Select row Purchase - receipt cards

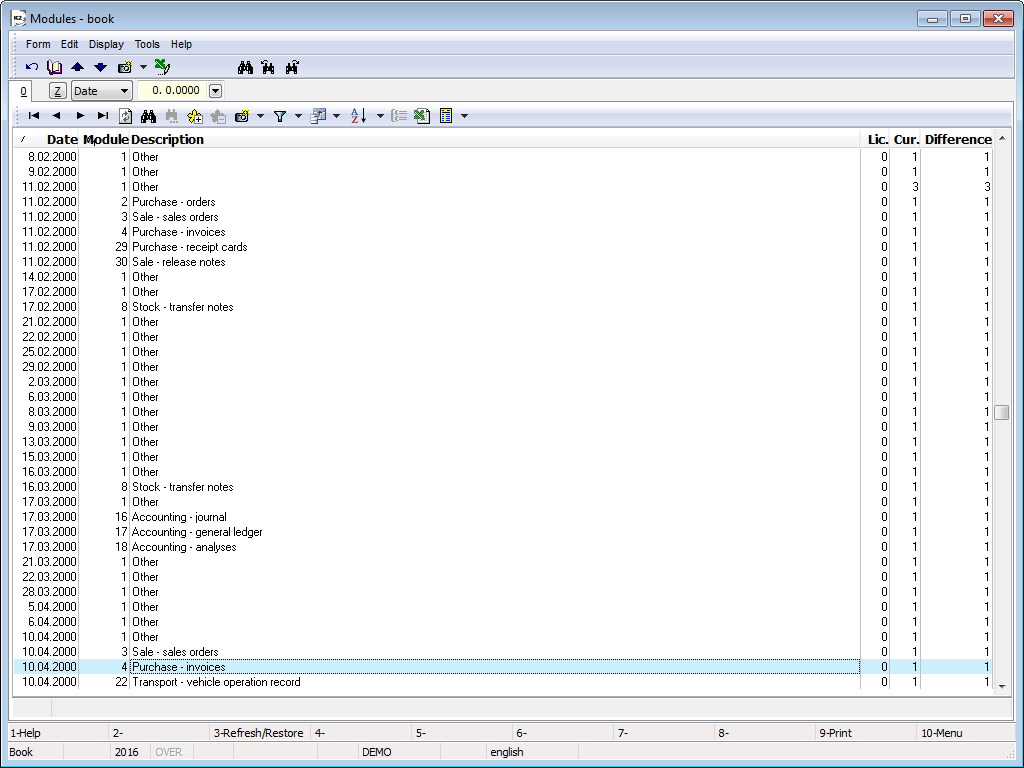point(502,247)
